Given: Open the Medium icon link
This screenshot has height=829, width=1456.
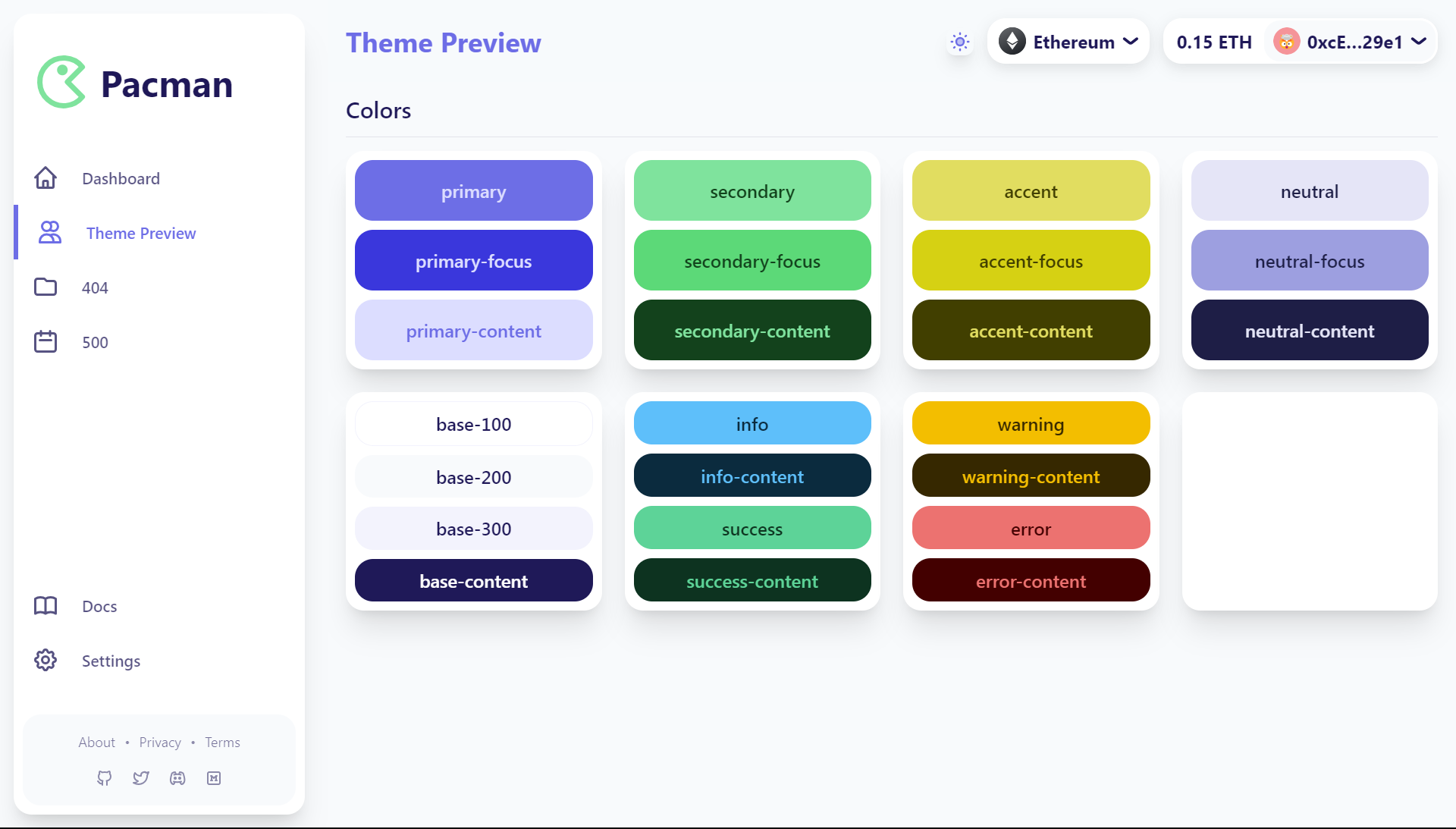Looking at the screenshot, I should [214, 778].
